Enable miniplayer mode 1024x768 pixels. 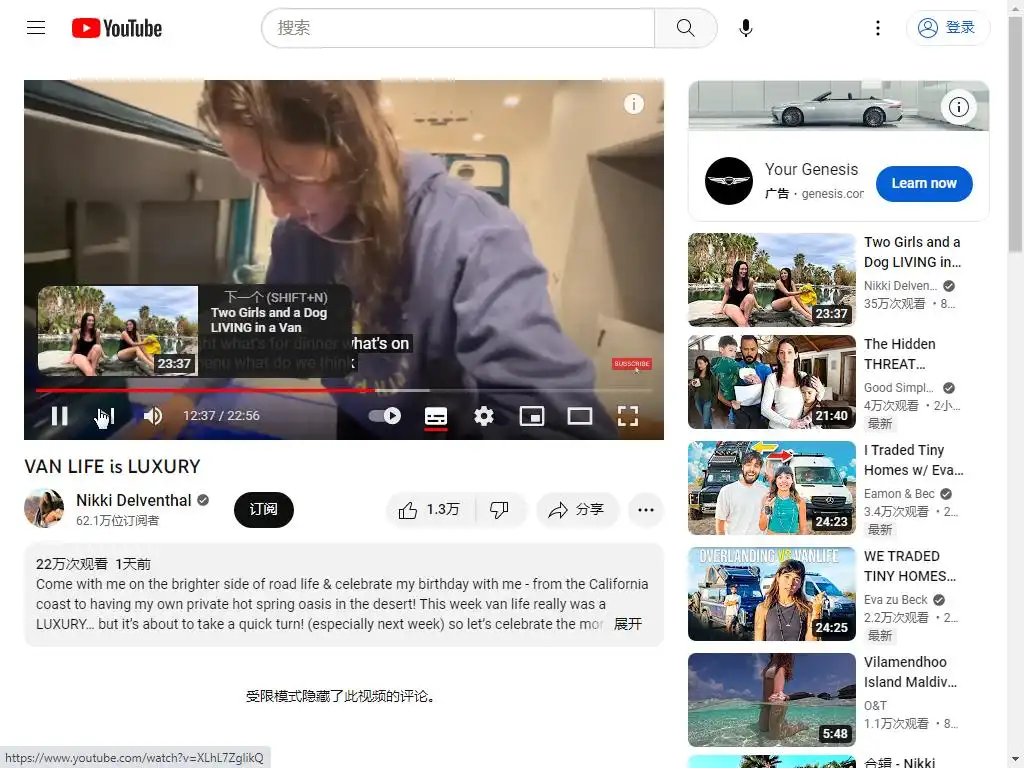click(x=532, y=416)
